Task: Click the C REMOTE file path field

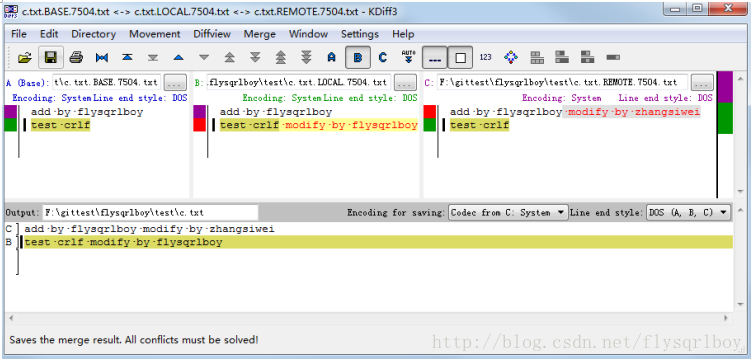Action: tap(562, 83)
